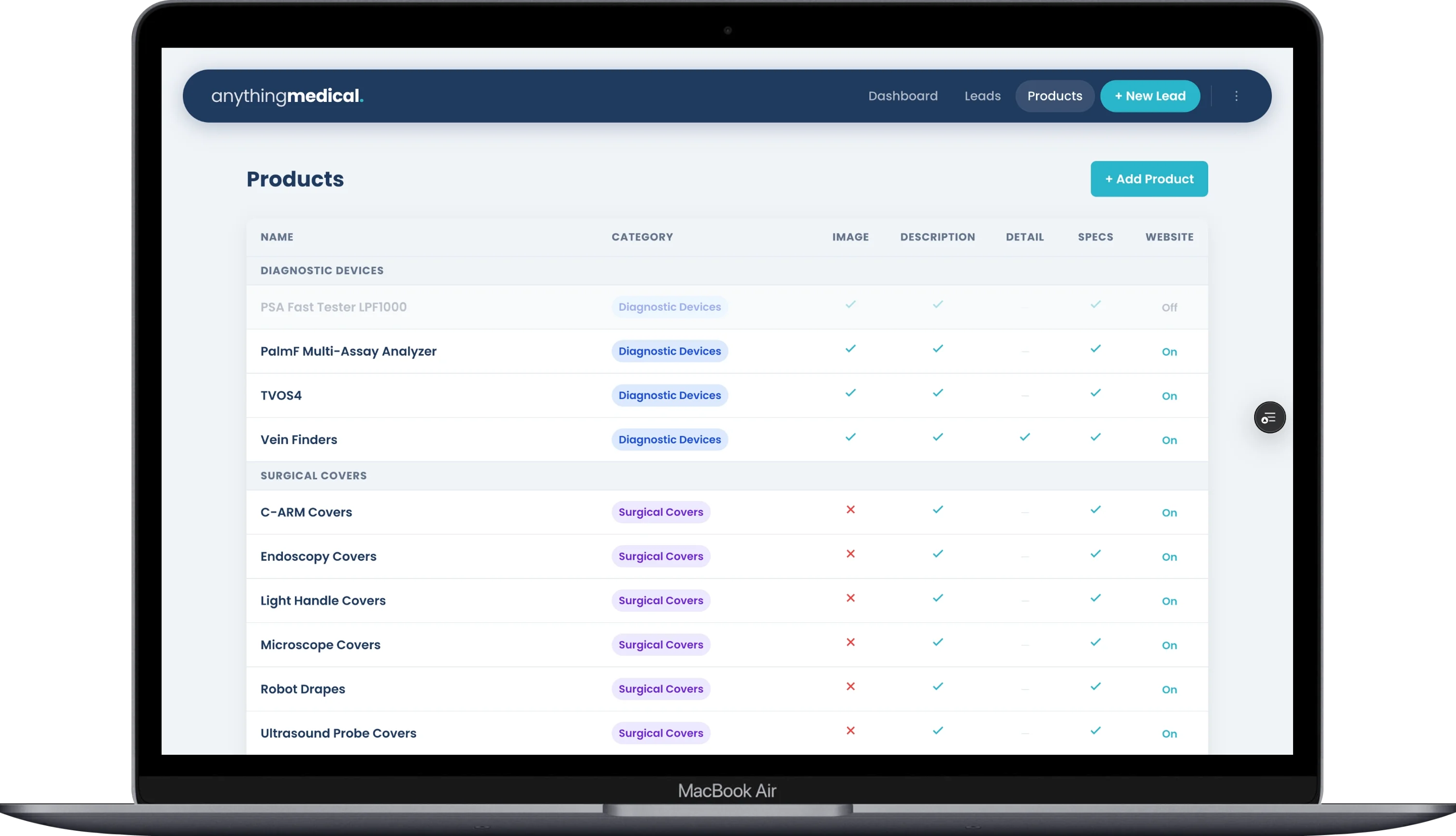Click the PSA Fast Tester LPF1000 name
The width and height of the screenshot is (1456, 836).
coord(333,306)
